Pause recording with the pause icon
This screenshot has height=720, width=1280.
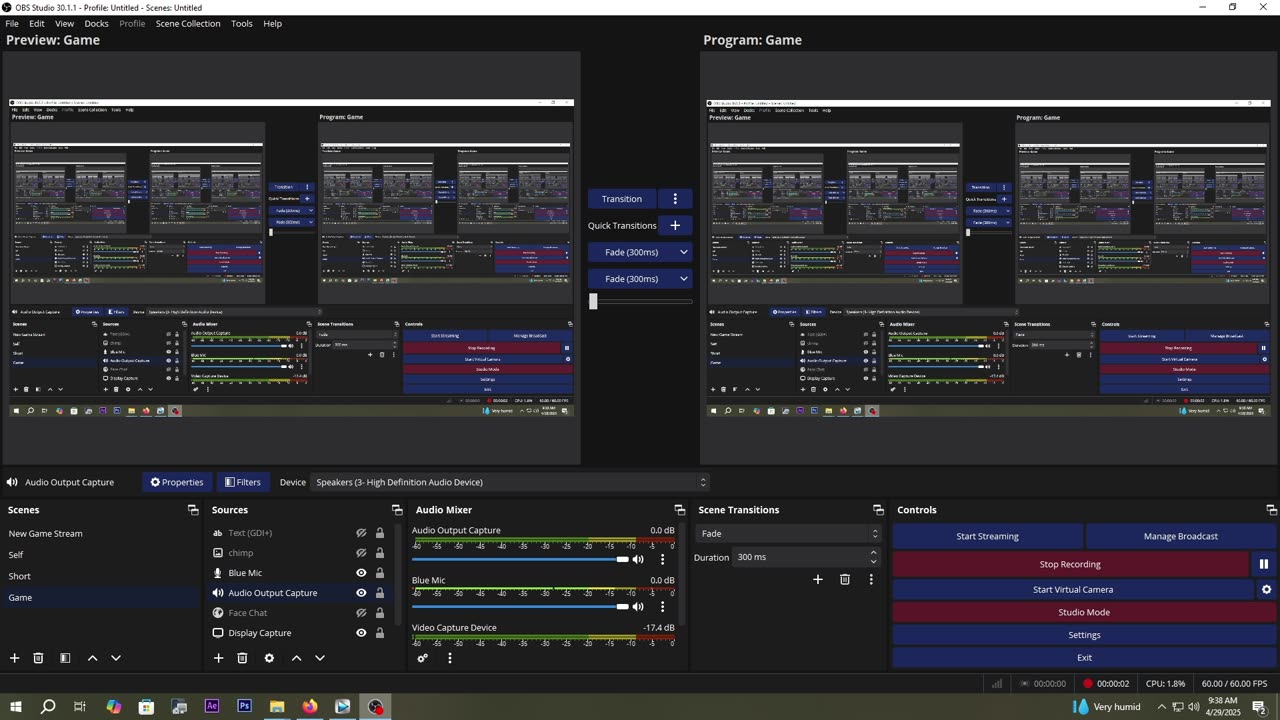[x=1263, y=564]
